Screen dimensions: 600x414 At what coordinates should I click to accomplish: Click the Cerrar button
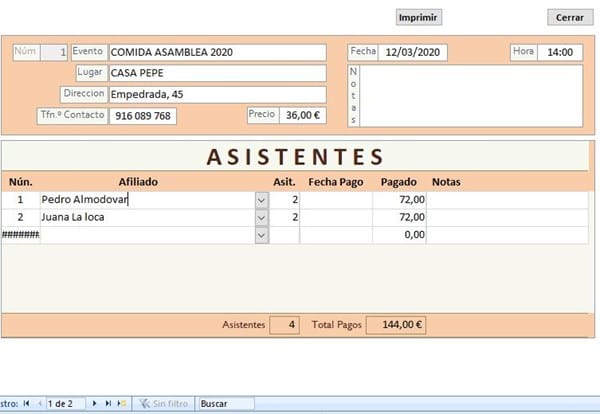(570, 18)
